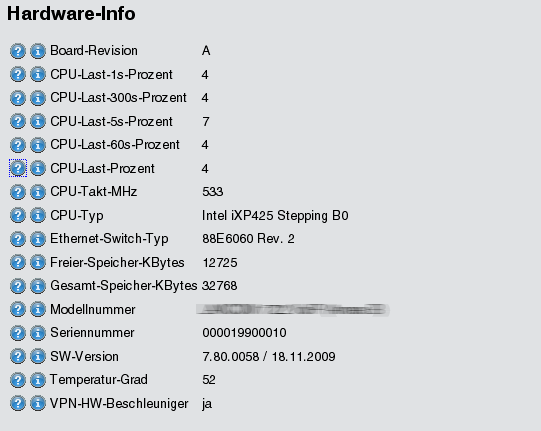Show info for Gesamt-Speicher-KBytes

coord(38,286)
